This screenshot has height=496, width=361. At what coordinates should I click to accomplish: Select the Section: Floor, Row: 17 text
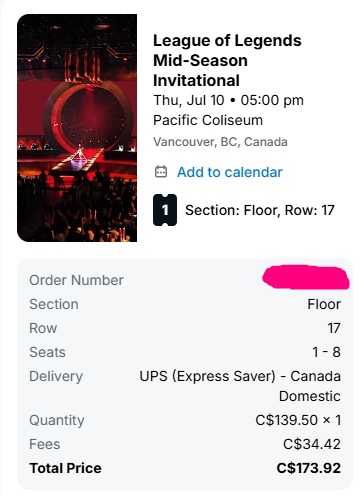[x=260, y=210]
